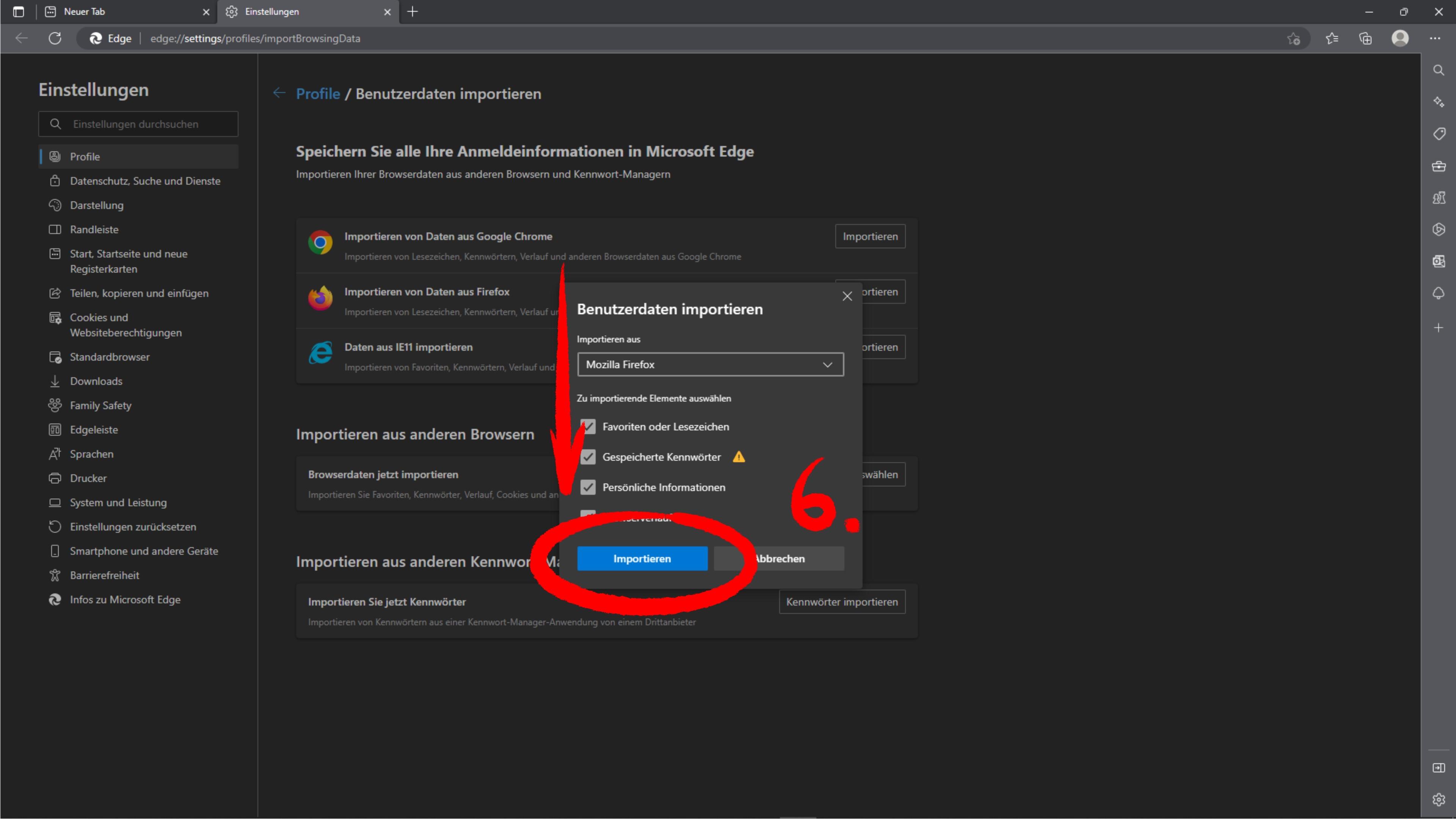Open the Importieren aus dropdown showing Mozilla Firefox
This screenshot has height=819, width=1456.
[x=709, y=364]
